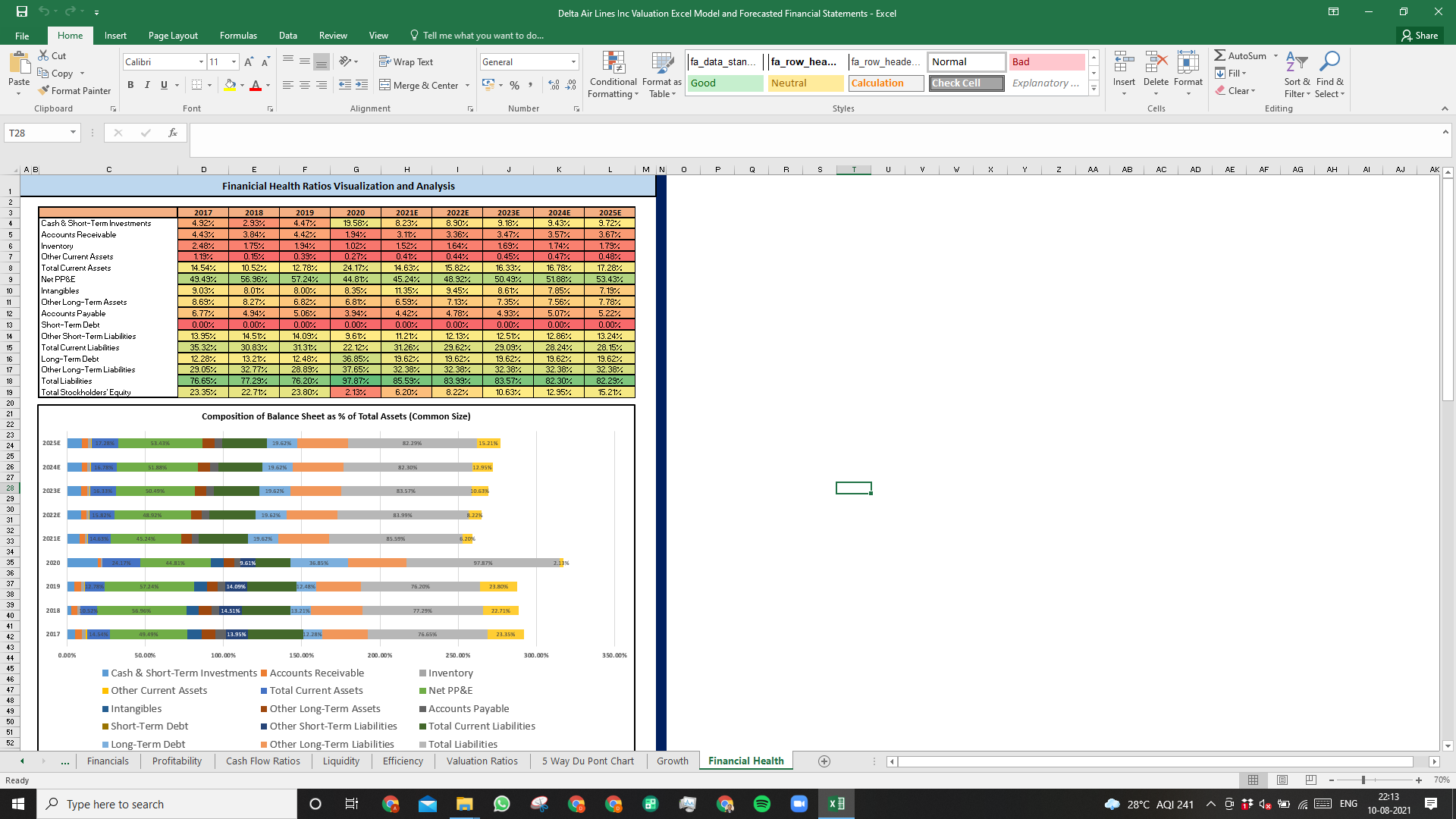This screenshot has width=1456, height=819.
Task: Decrease decimal places
Action: pyautogui.click(x=571, y=85)
